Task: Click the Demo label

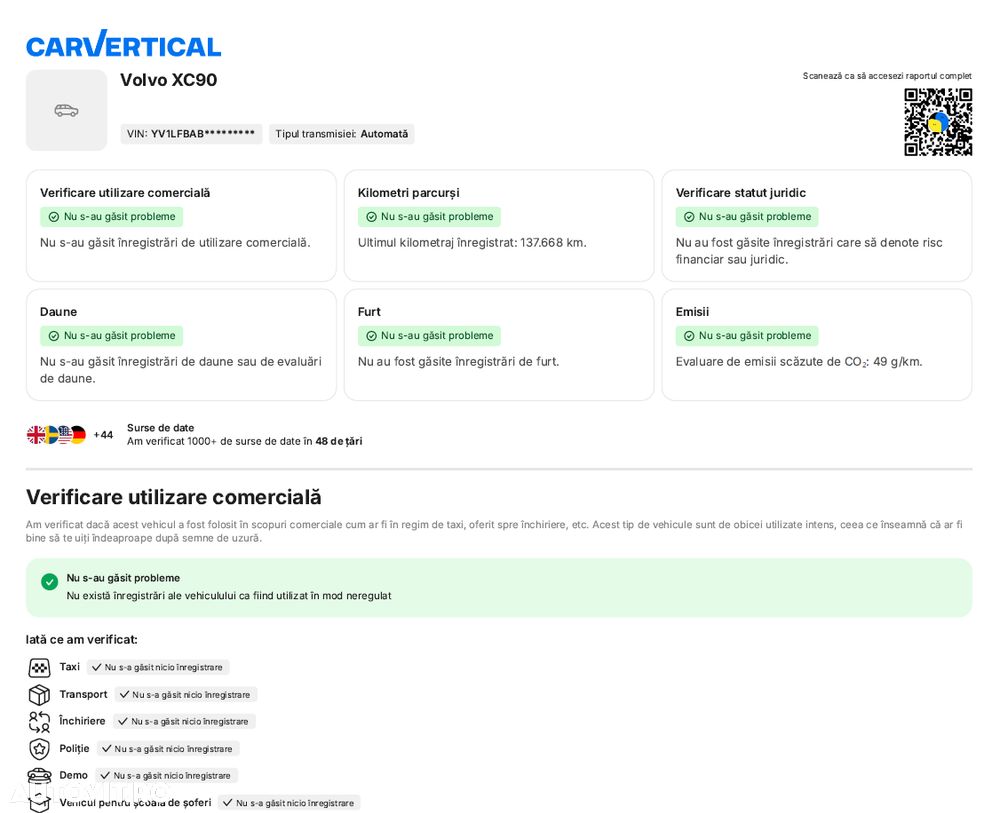Action: [x=73, y=775]
